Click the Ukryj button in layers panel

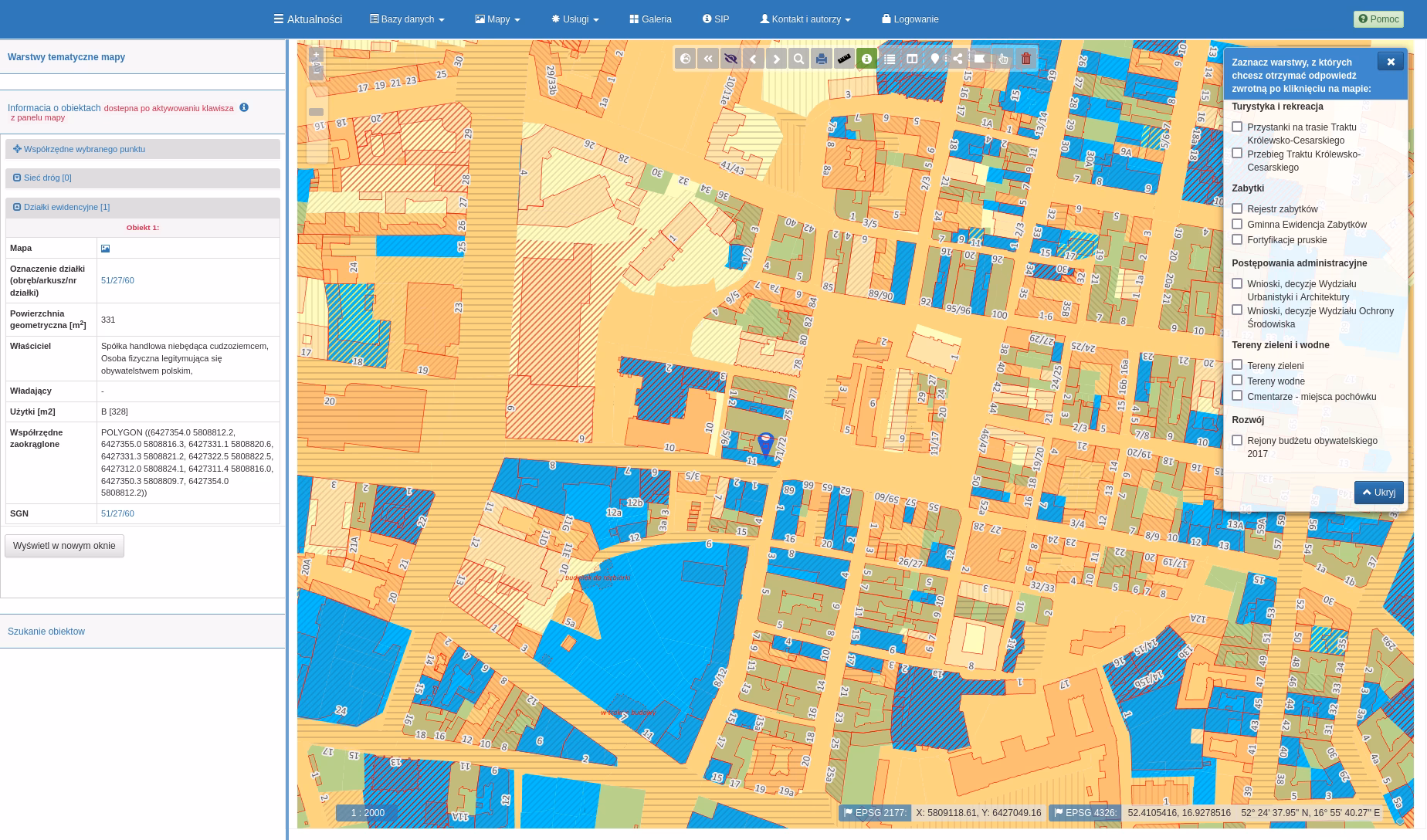[x=1378, y=493]
